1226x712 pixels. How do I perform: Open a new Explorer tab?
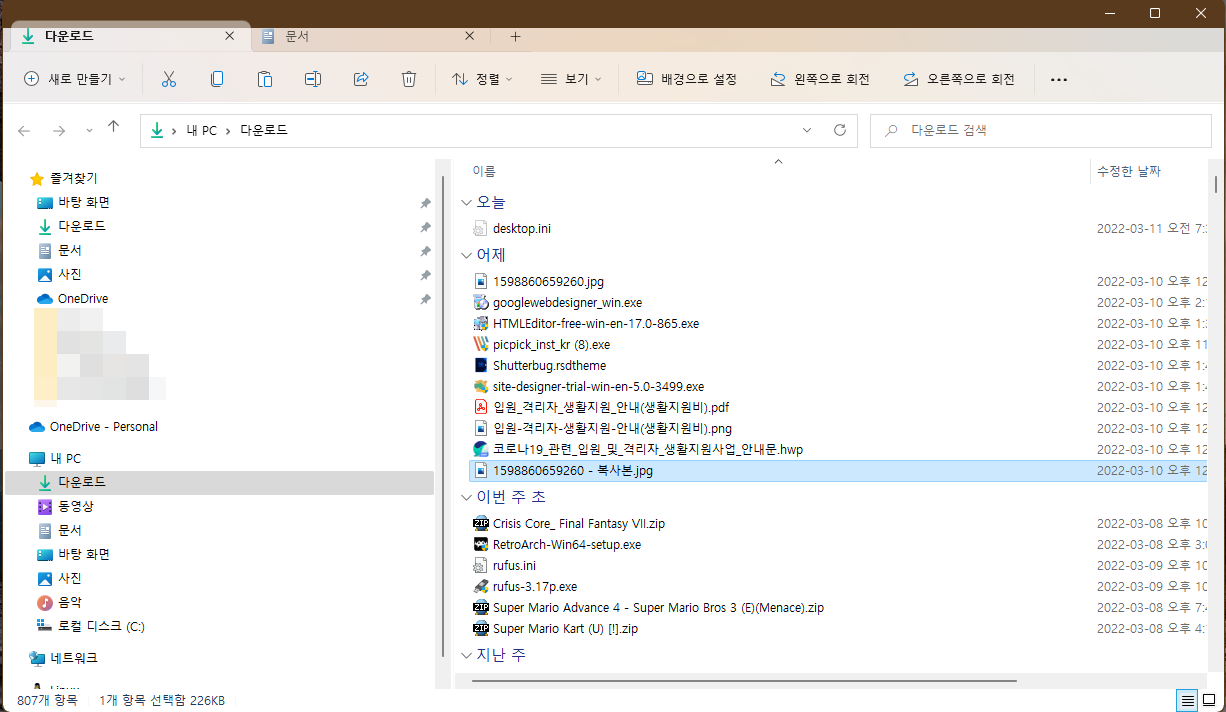coord(515,36)
